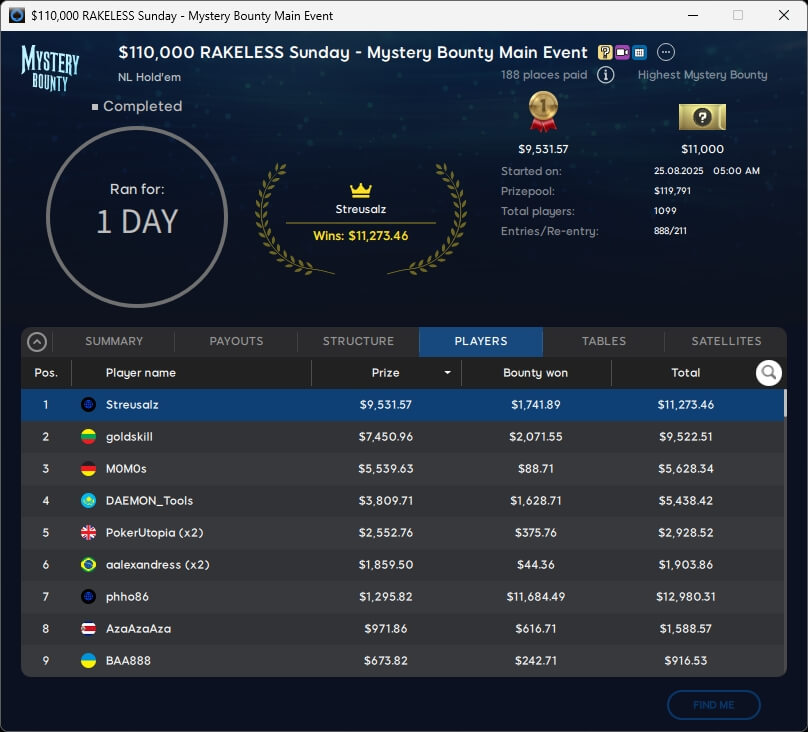Open the three-dot more options menu
The image size is (808, 732).
click(x=666, y=52)
